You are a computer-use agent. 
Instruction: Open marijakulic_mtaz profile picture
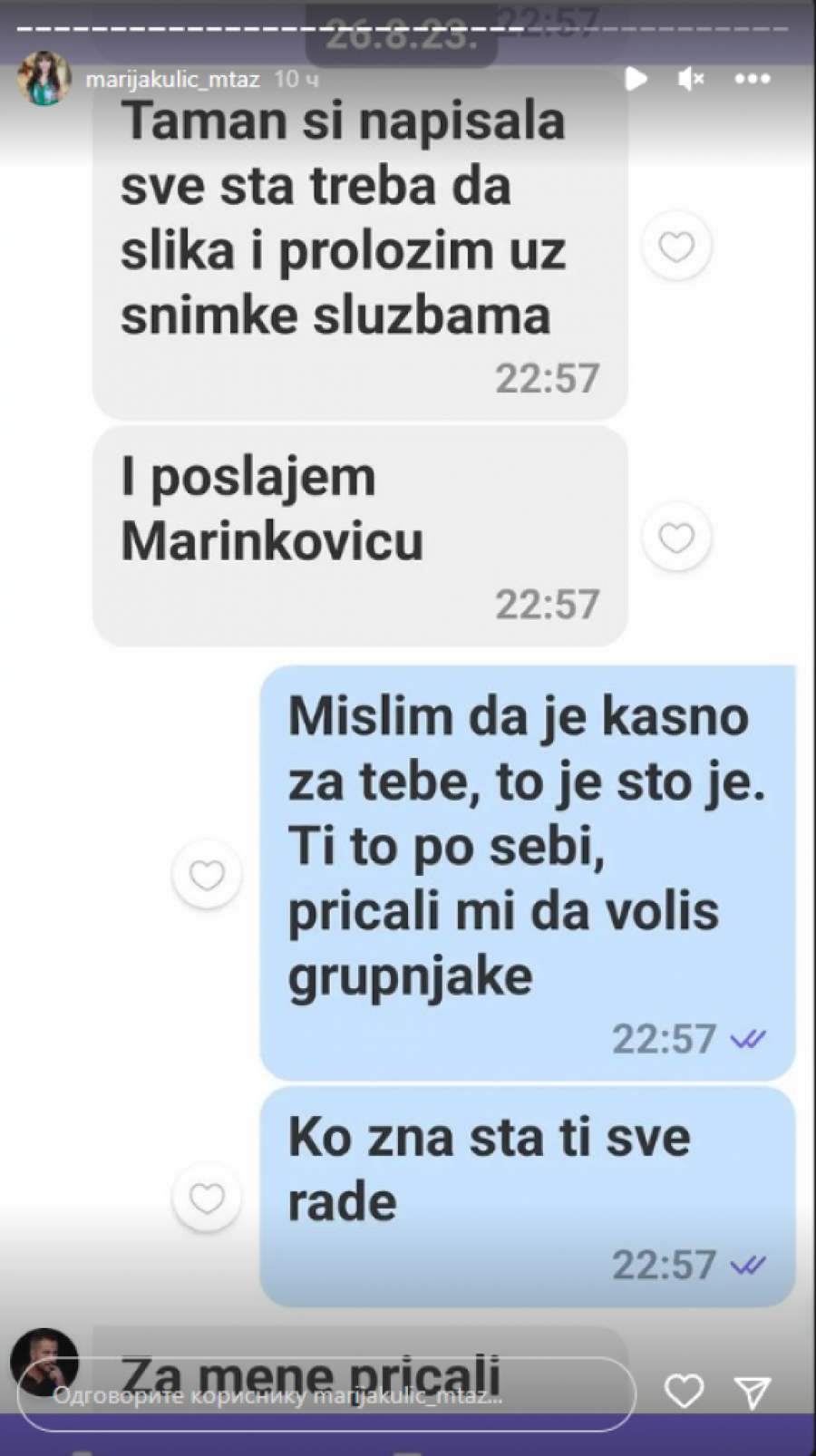44,79
